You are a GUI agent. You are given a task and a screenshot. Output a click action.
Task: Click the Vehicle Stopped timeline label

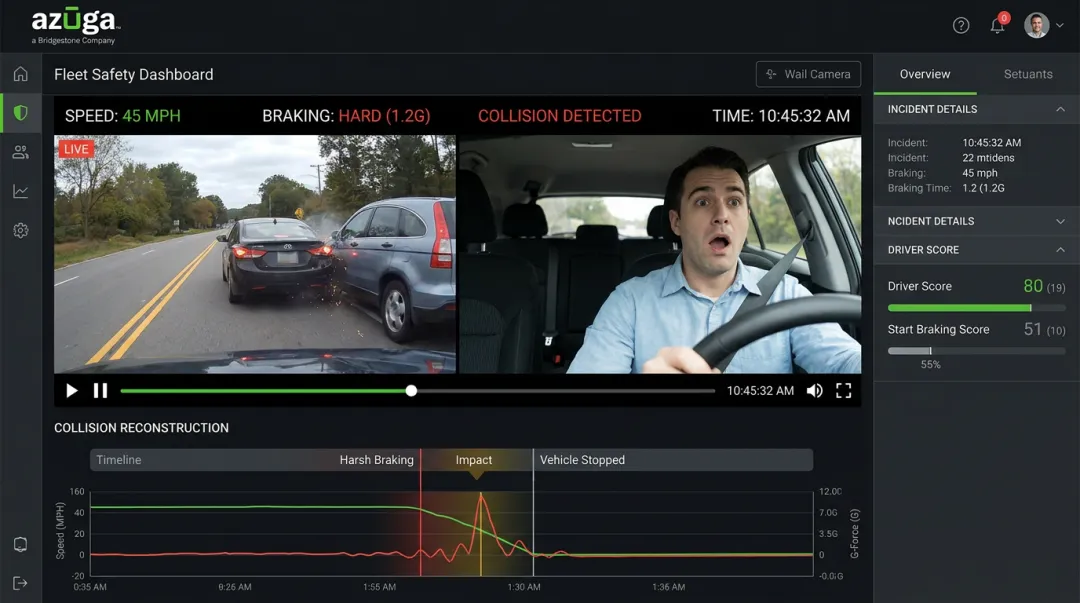(x=582, y=460)
